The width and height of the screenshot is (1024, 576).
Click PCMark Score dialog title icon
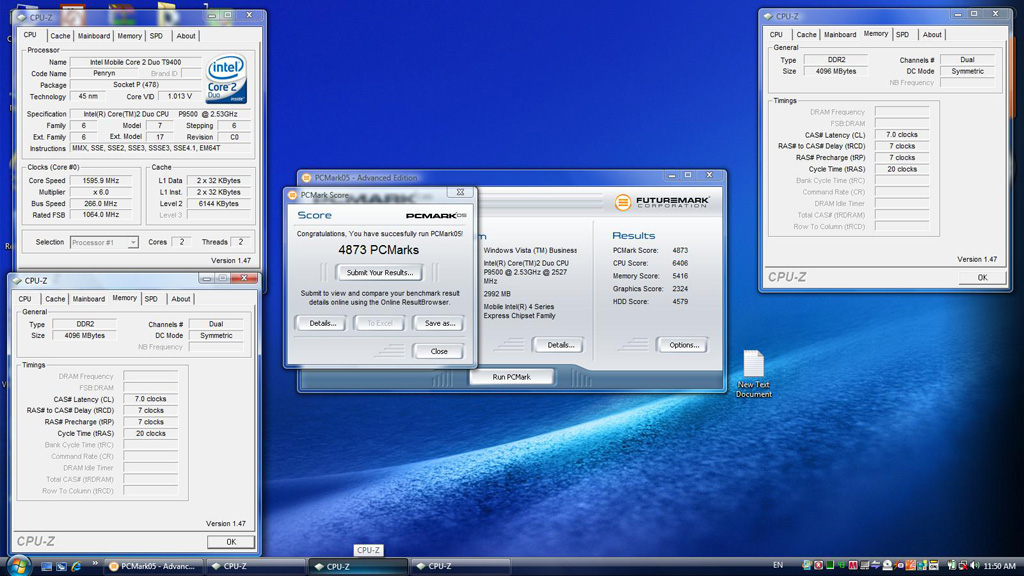293,195
